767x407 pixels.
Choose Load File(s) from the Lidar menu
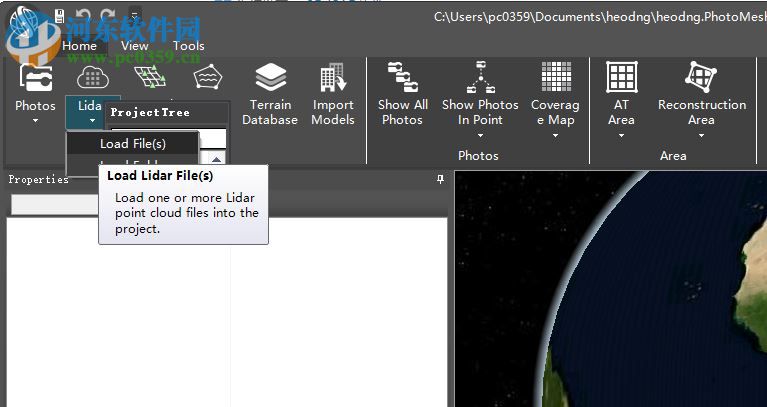pyautogui.click(x=133, y=144)
